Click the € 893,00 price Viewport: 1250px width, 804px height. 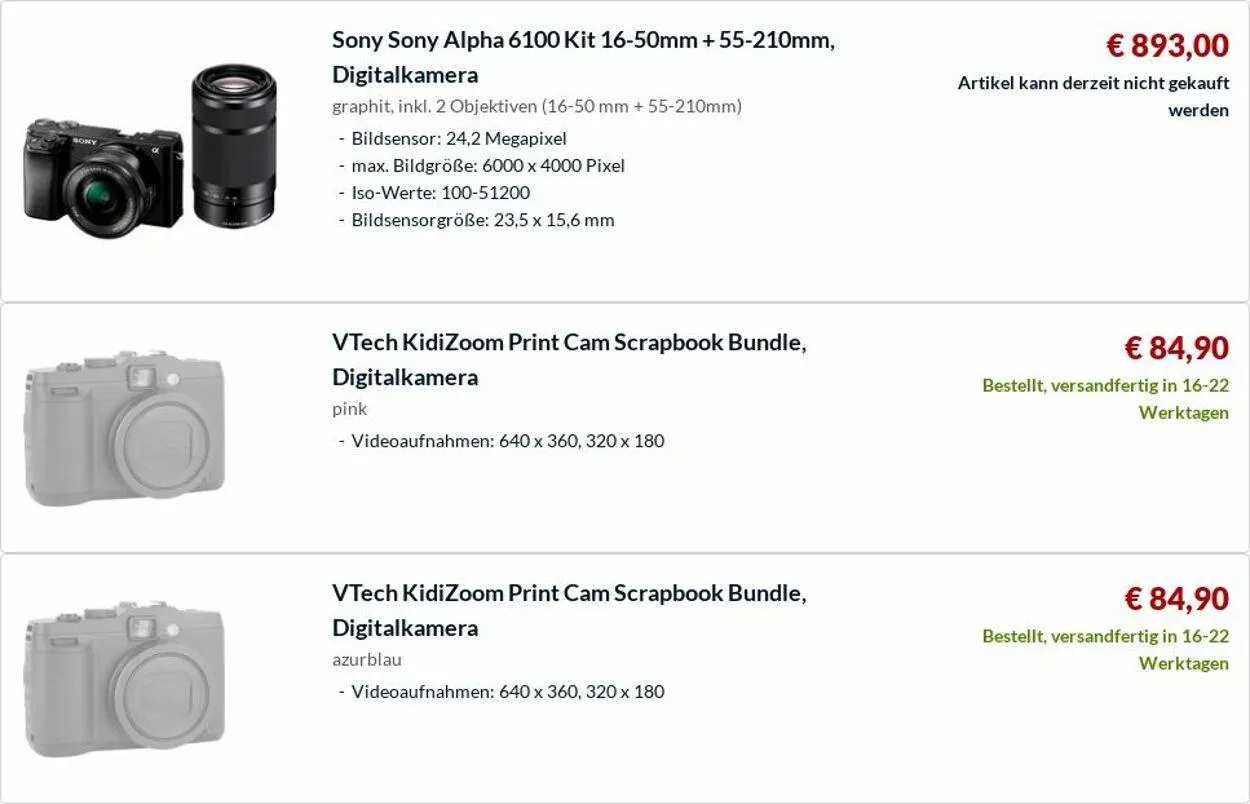click(1167, 45)
